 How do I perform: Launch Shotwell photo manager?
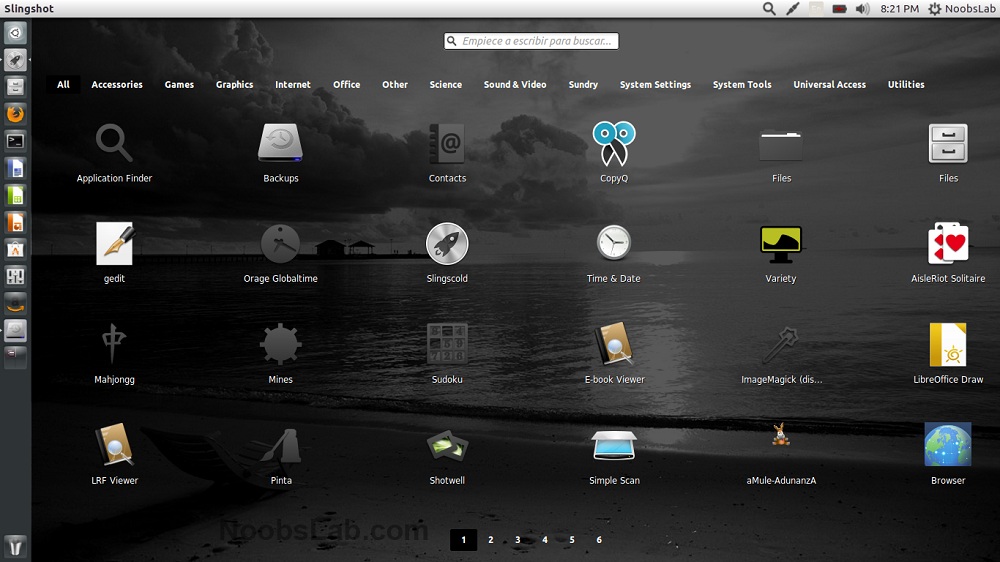(447, 445)
